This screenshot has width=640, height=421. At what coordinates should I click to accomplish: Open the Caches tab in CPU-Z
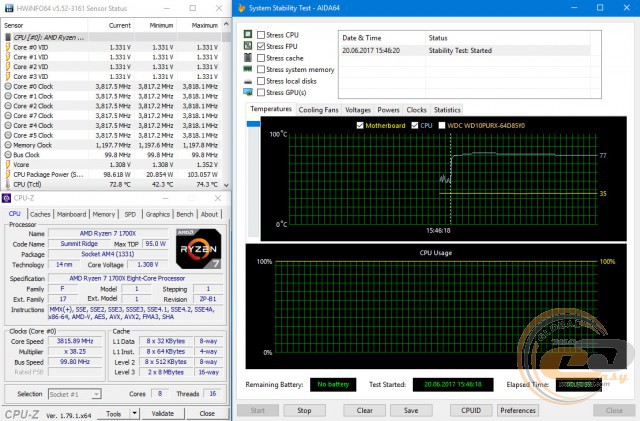tap(40, 214)
